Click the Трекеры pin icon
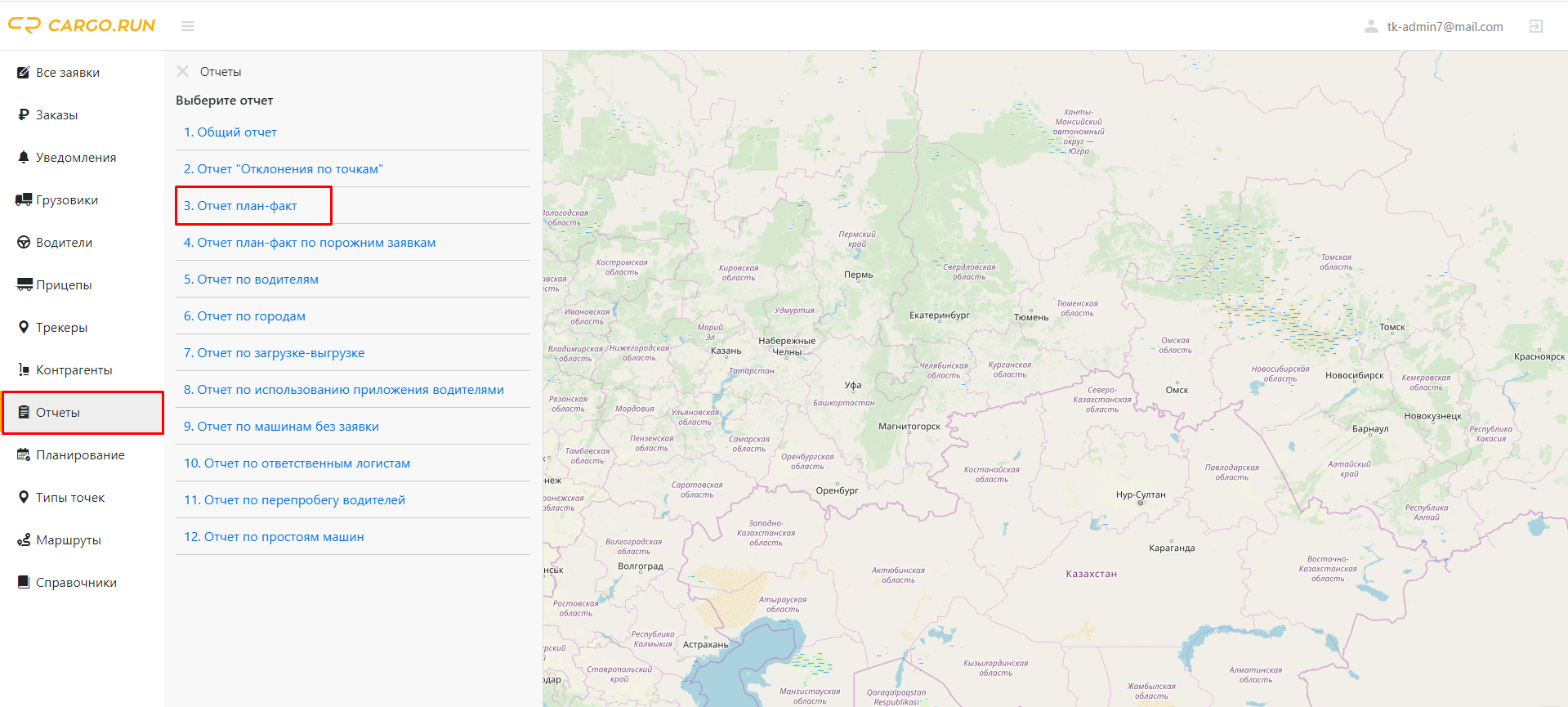 tap(24, 327)
